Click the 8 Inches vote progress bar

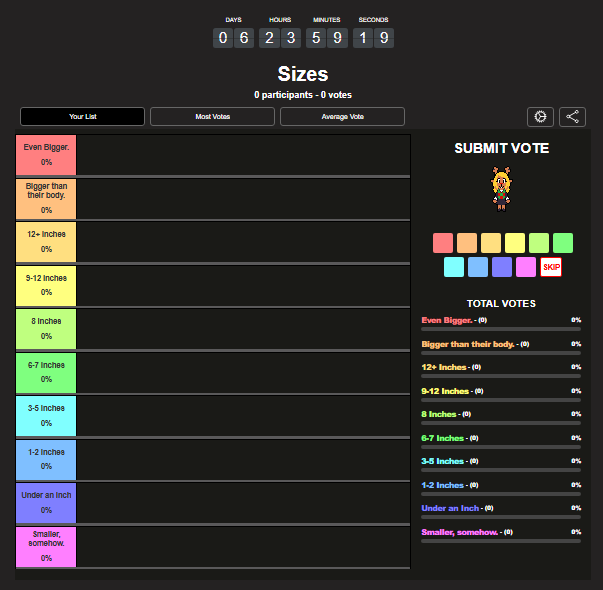pos(501,423)
